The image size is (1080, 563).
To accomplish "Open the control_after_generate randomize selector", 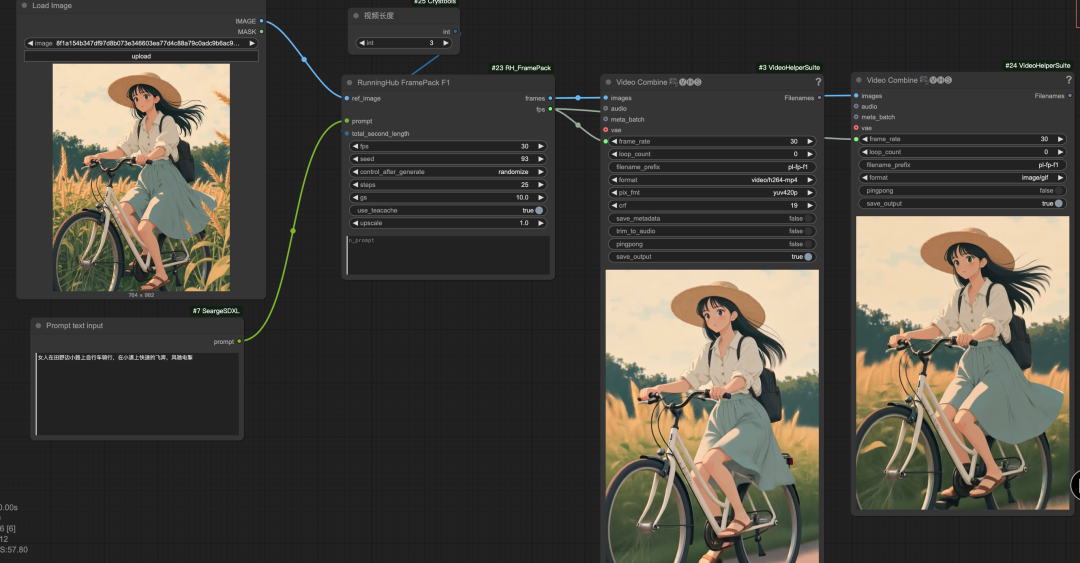I will pos(449,172).
